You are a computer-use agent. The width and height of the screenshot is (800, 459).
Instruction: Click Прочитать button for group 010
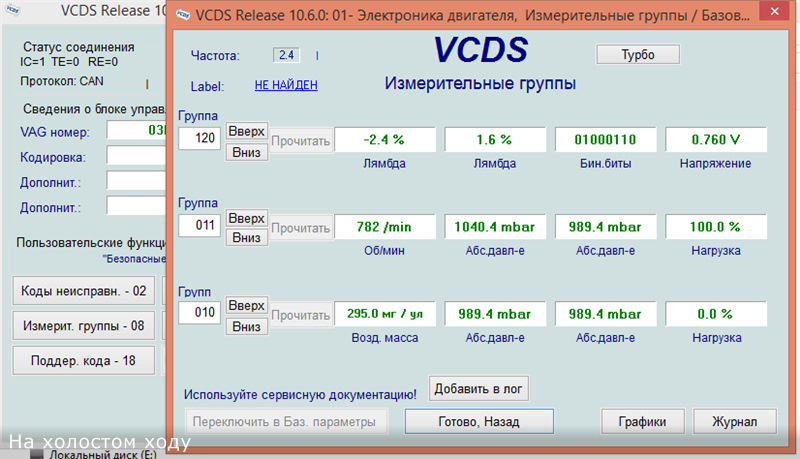301,315
